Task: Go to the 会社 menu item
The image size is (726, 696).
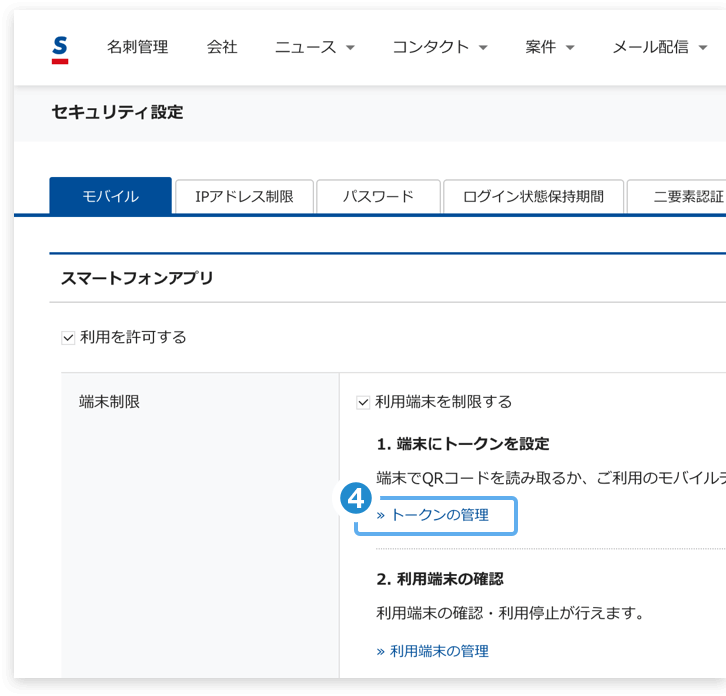Action: [x=222, y=47]
